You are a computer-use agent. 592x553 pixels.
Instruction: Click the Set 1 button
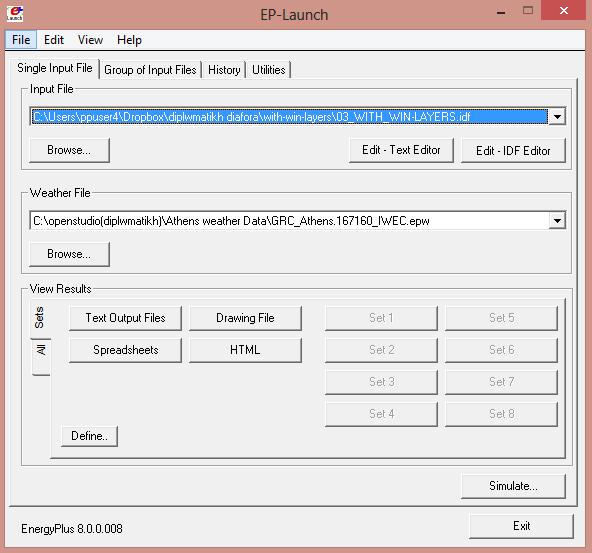click(381, 318)
